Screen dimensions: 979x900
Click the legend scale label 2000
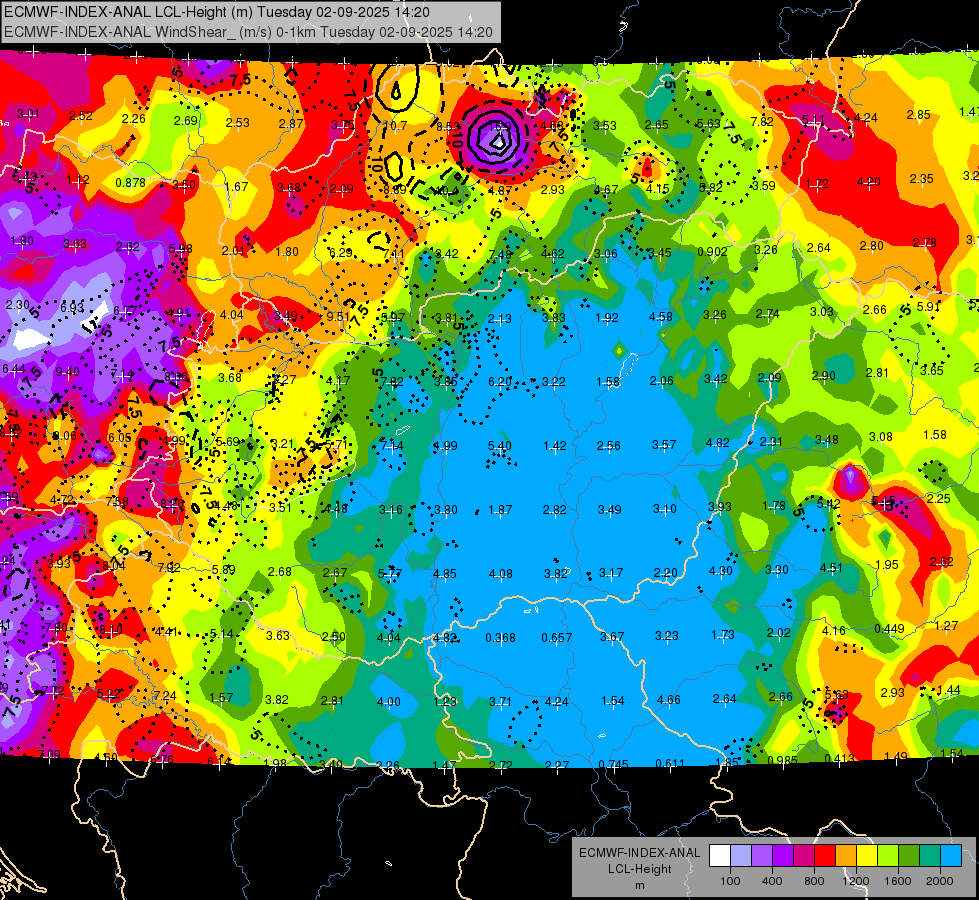[x=940, y=881]
